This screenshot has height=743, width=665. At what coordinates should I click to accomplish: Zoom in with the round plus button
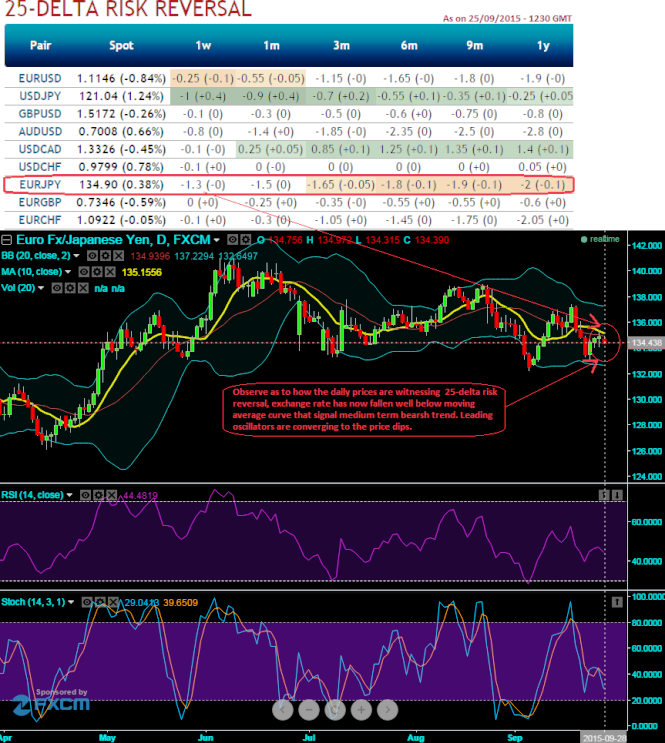pyautogui.click(x=361, y=710)
